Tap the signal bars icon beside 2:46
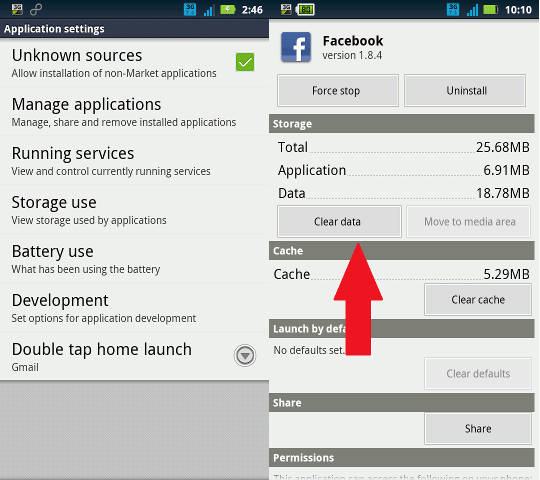 209,10
